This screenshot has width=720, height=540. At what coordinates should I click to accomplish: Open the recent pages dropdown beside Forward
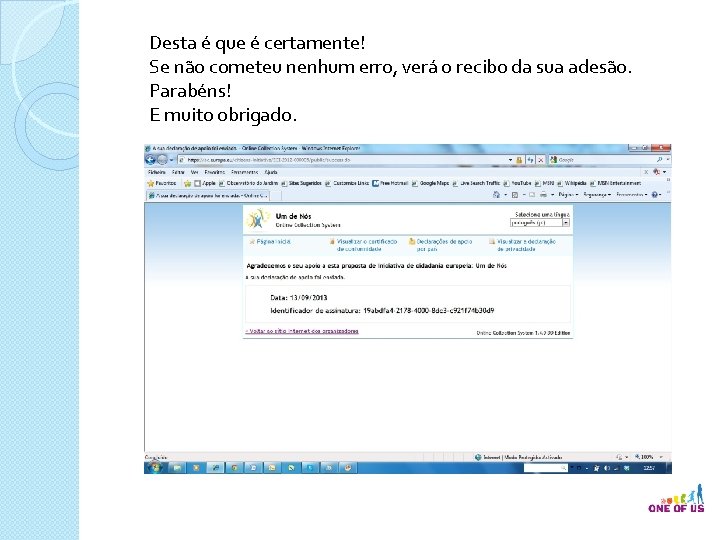(171, 160)
